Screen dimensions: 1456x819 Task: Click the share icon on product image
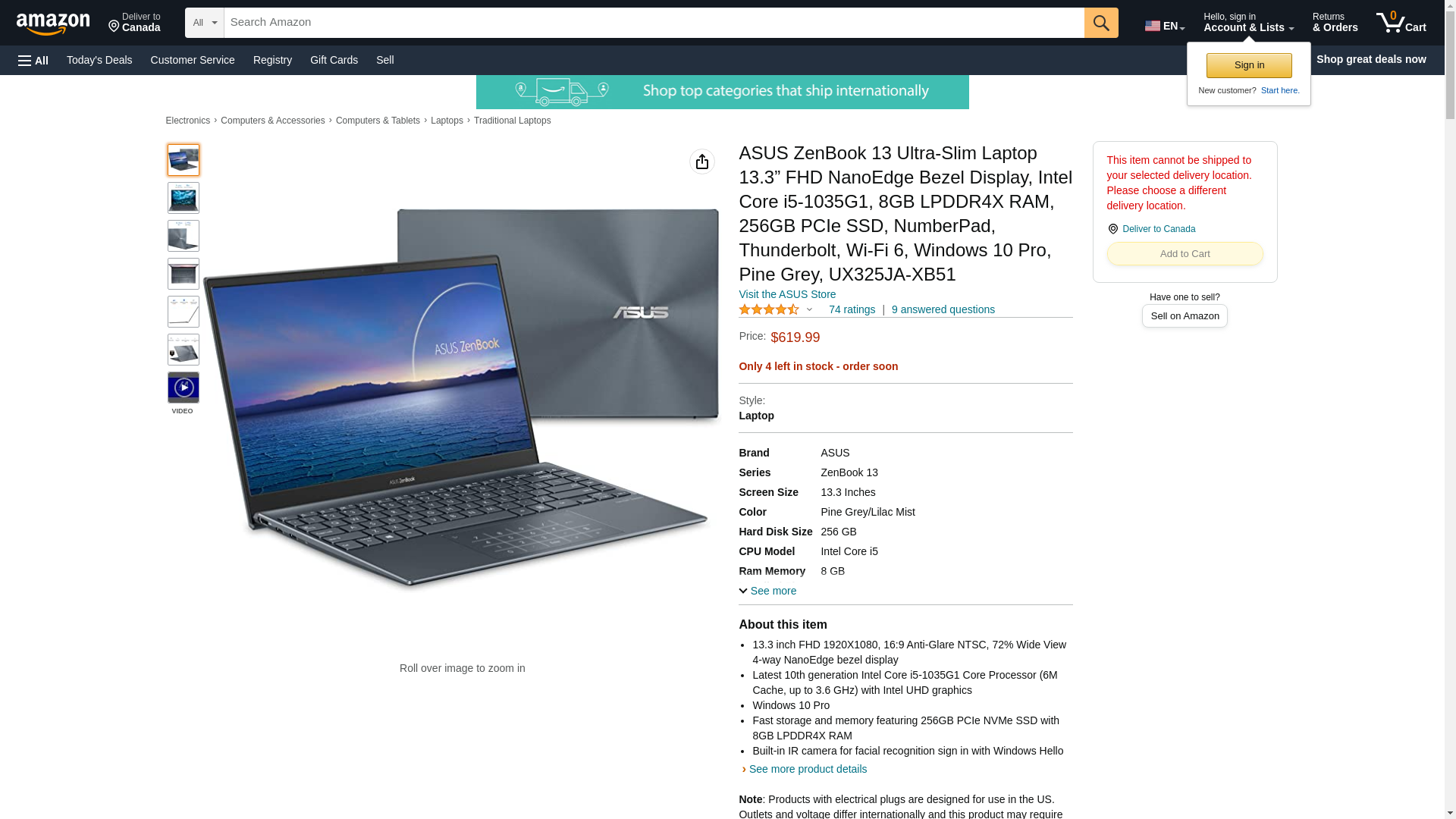(702, 162)
